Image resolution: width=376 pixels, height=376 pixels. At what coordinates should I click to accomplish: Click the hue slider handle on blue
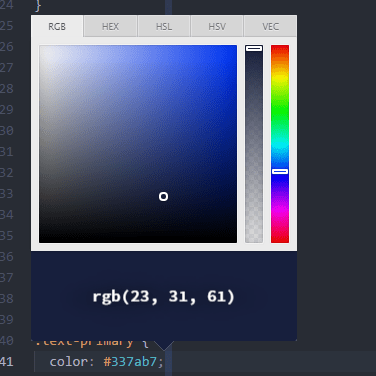pos(280,171)
